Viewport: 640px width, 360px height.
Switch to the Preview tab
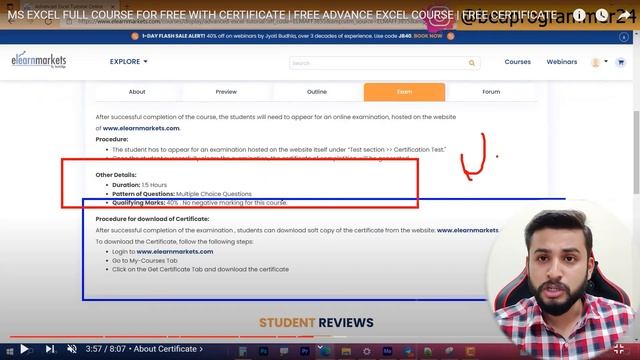[x=226, y=92]
